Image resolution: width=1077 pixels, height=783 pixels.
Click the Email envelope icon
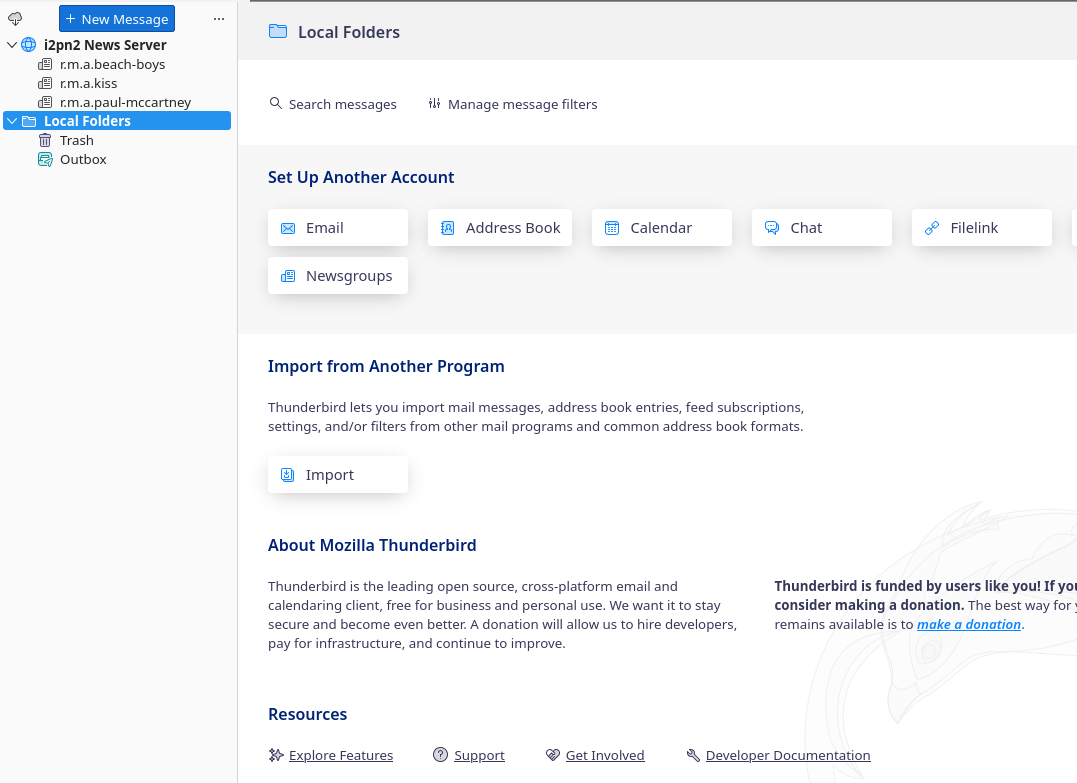pos(288,228)
